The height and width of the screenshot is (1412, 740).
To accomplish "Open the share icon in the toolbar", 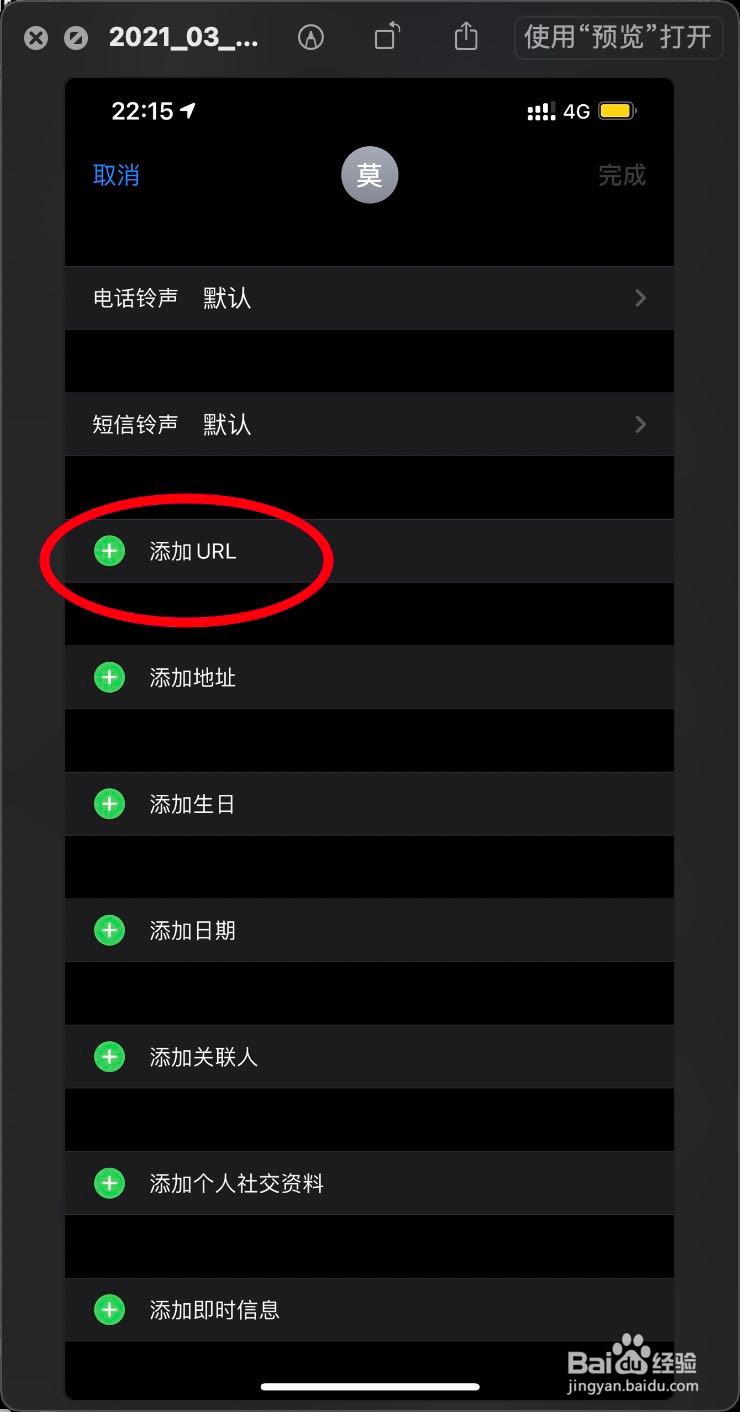I will [465, 37].
